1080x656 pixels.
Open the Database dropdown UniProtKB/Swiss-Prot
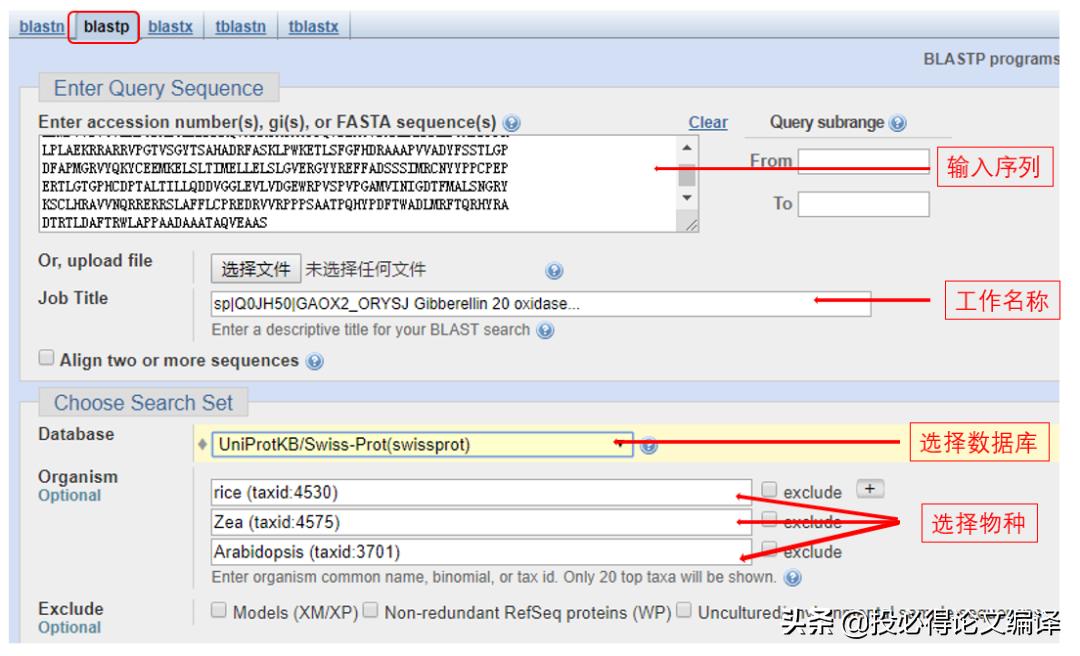pos(422,444)
